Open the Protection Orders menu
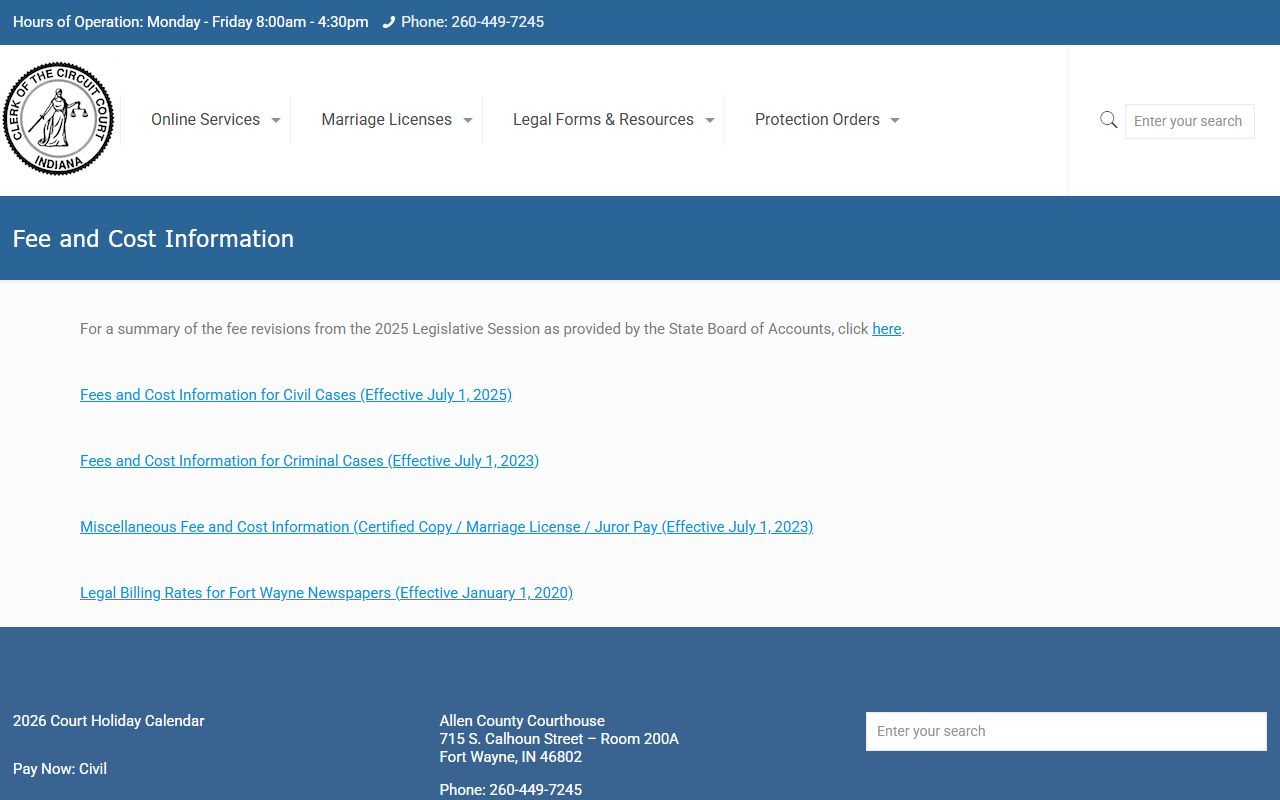Image resolution: width=1280 pixels, height=800 pixels. click(x=817, y=119)
